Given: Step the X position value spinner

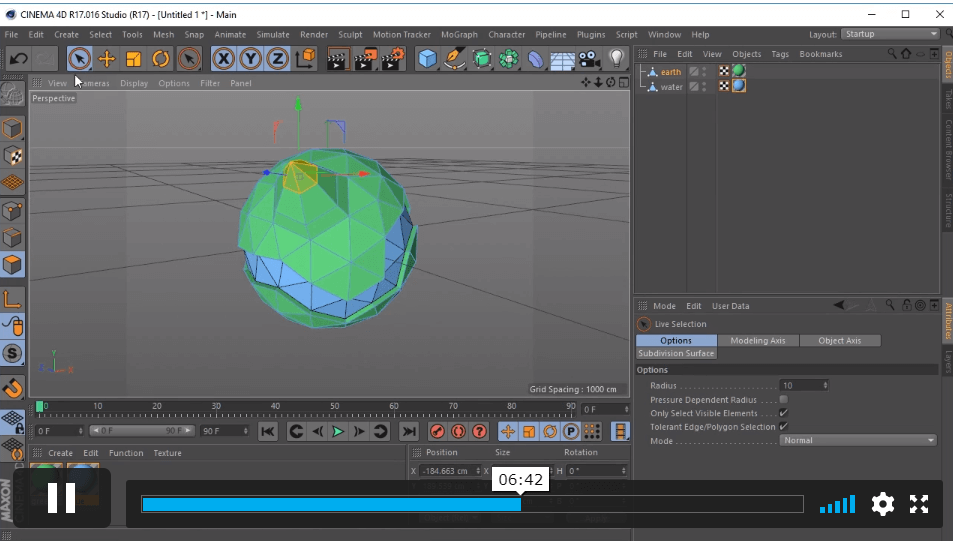Looking at the screenshot, I should [478, 471].
